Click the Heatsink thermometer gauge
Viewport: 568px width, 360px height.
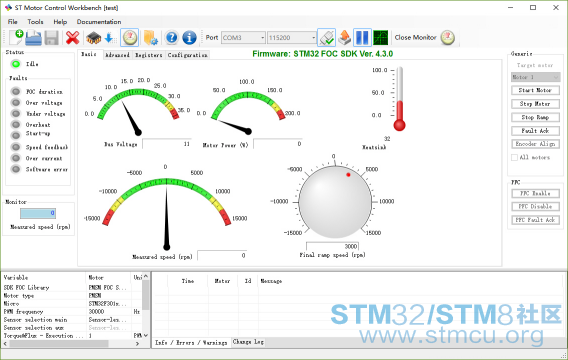click(x=399, y=99)
